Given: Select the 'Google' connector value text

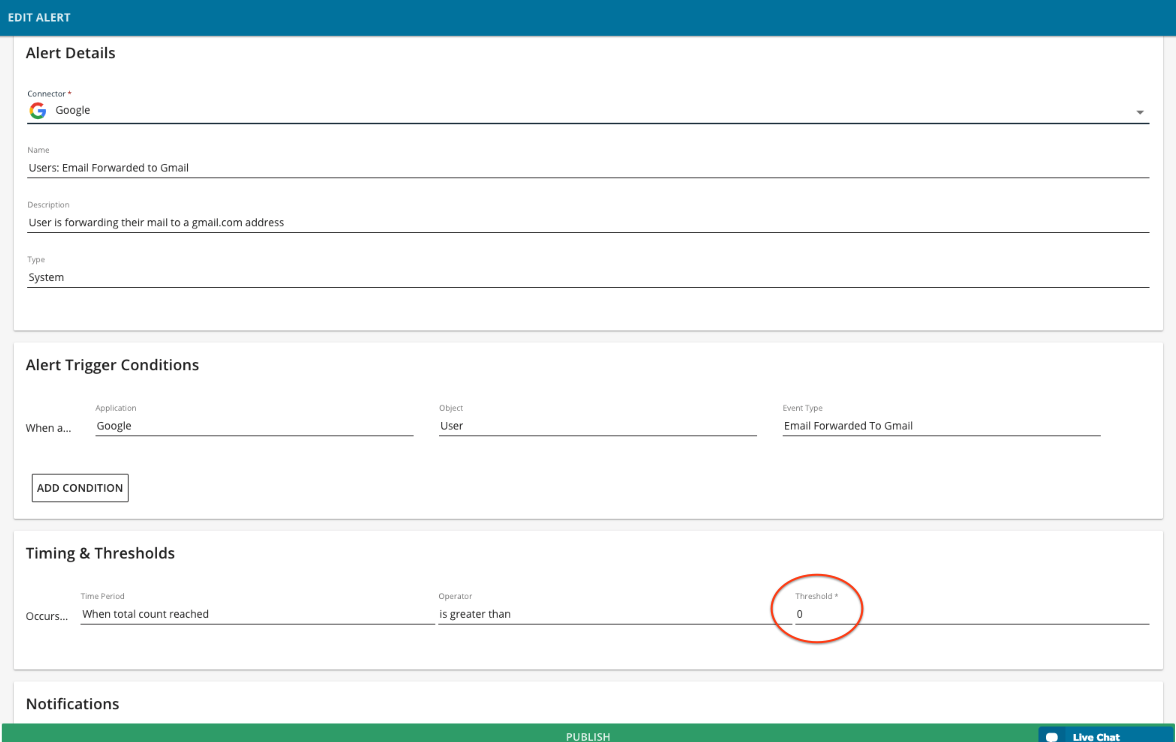Looking at the screenshot, I should click(x=73, y=110).
